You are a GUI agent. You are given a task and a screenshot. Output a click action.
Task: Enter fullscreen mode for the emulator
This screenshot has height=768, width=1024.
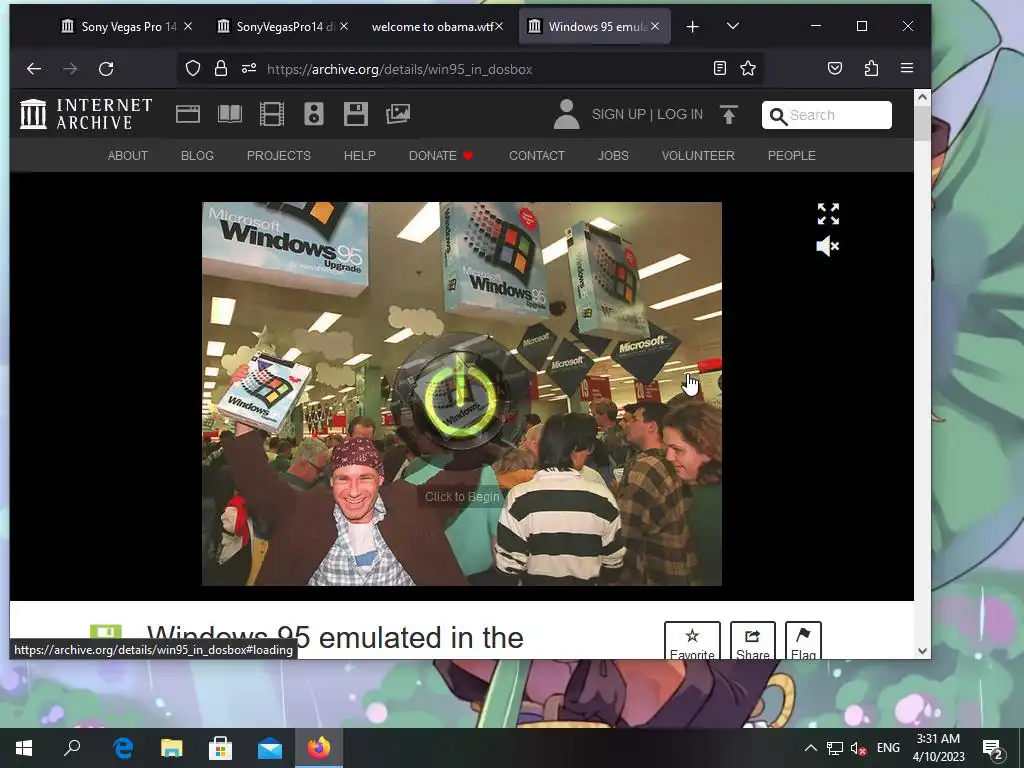coord(828,214)
